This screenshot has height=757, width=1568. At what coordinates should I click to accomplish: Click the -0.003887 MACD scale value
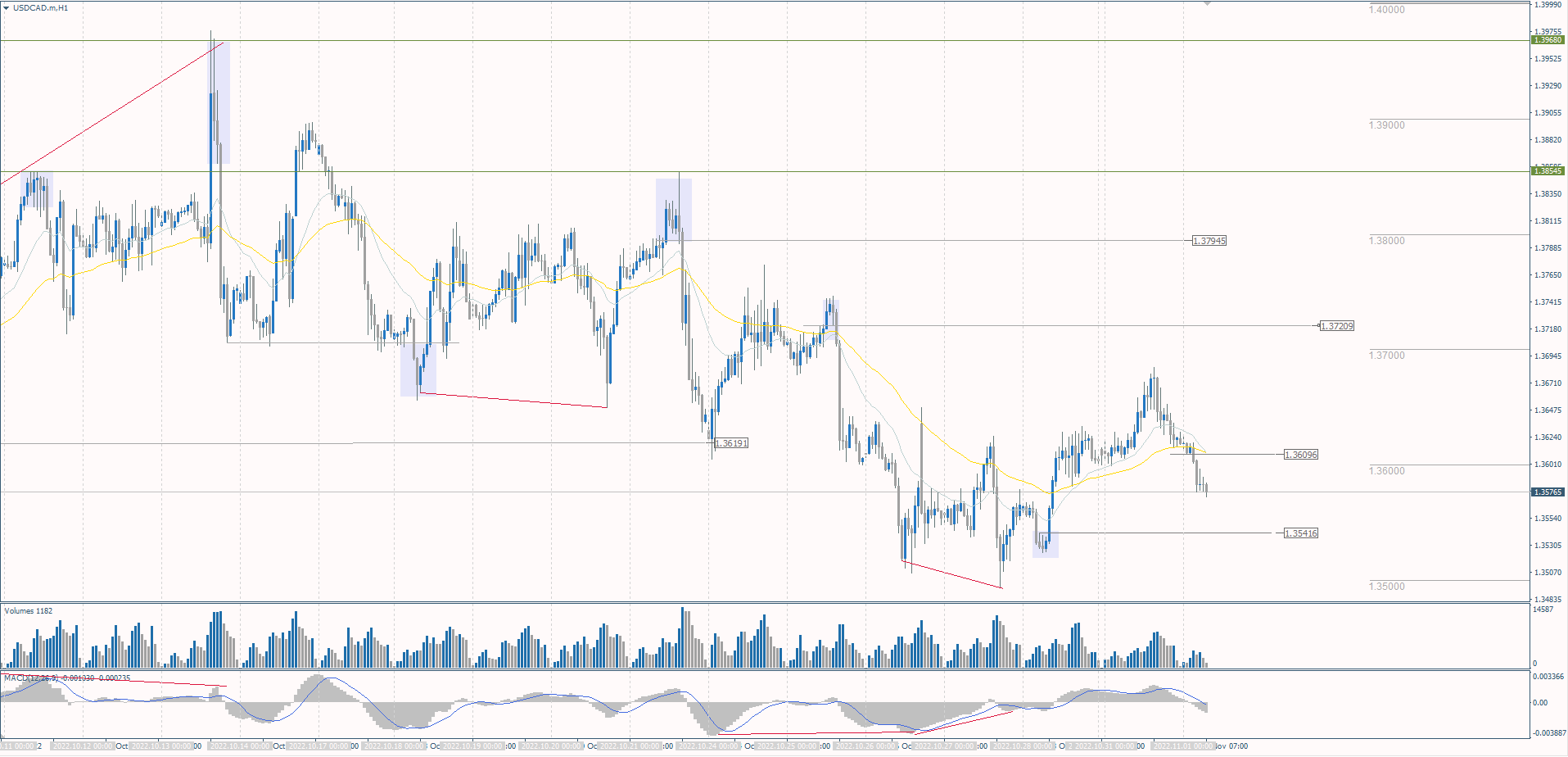pos(1548,733)
